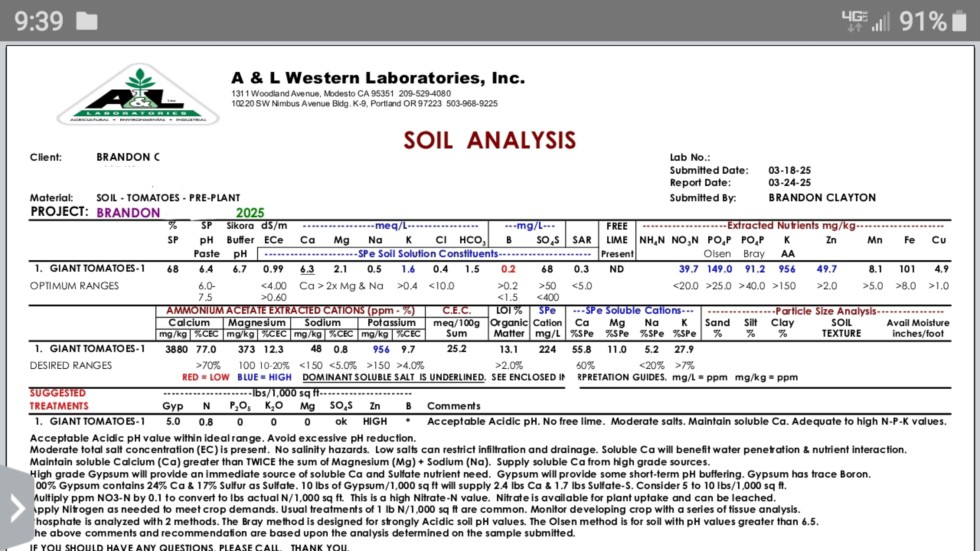Image resolution: width=980 pixels, height=551 pixels.
Task: Click the SOIL ANALYSIS title heading
Action: pyautogui.click(x=489, y=140)
